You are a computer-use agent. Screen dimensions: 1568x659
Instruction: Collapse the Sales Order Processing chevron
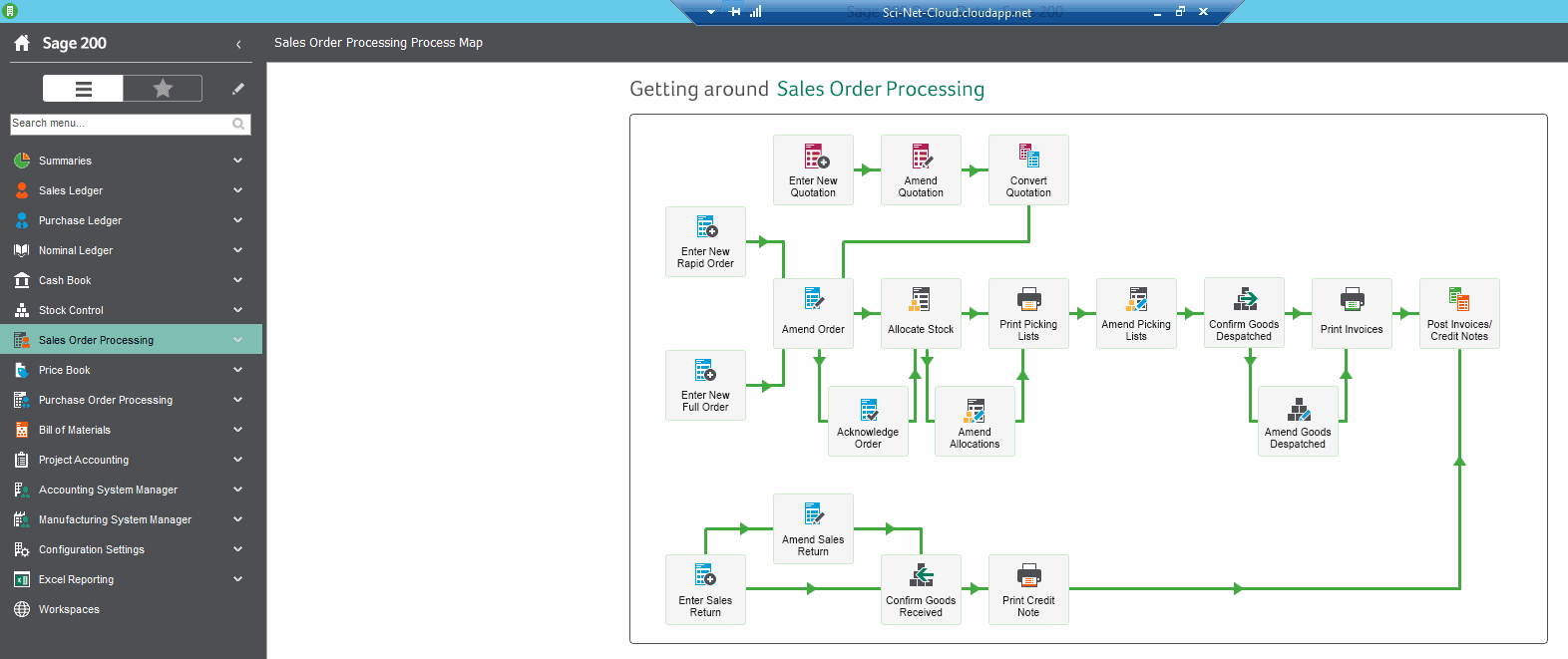[237, 340]
